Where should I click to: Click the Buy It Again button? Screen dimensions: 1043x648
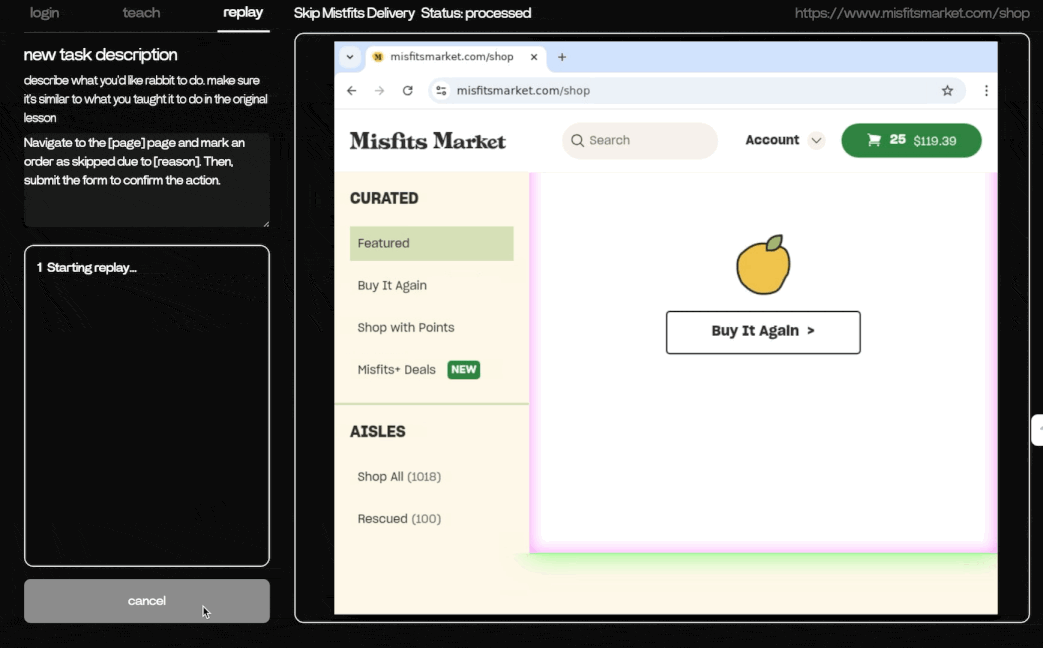[x=763, y=332]
